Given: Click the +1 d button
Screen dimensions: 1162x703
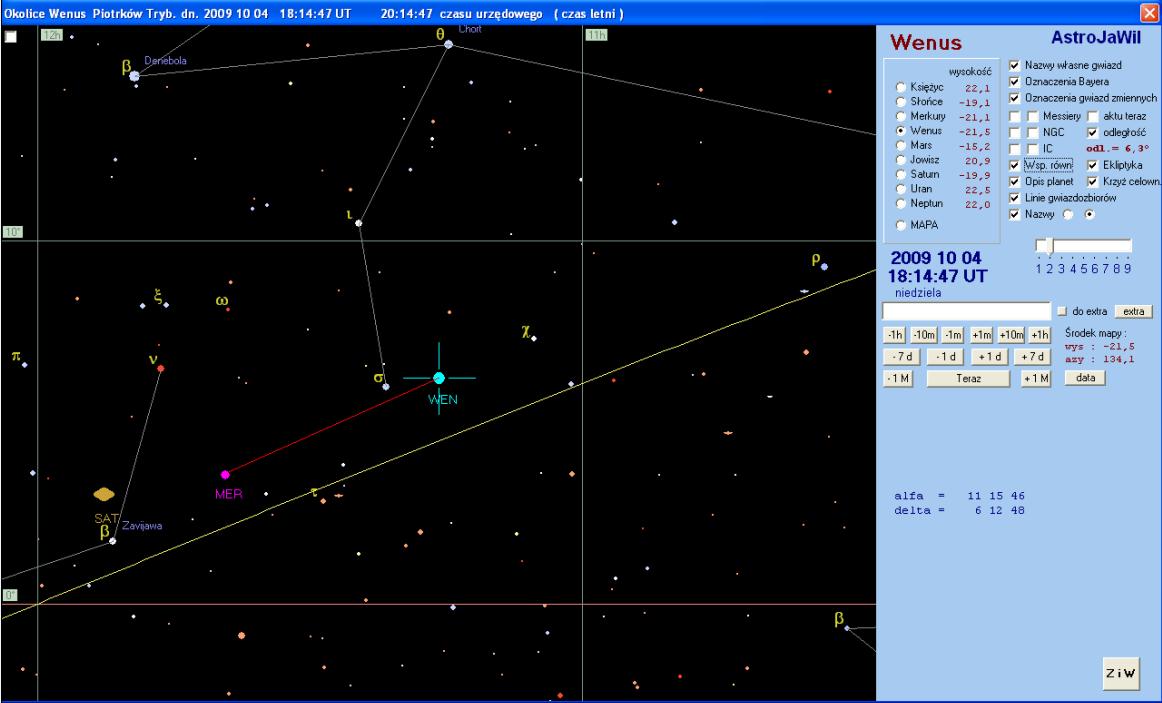Looking at the screenshot, I should pyautogui.click(x=989, y=357).
